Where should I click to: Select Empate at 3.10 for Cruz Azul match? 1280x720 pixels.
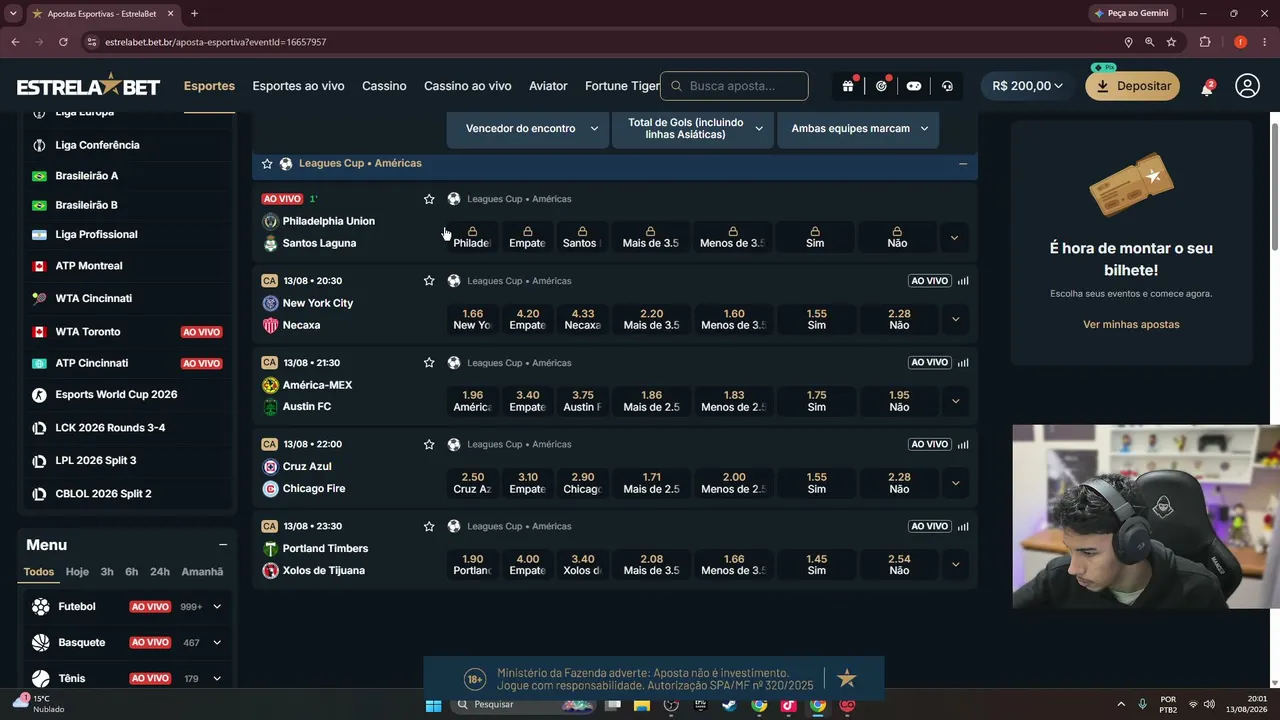pos(527,483)
